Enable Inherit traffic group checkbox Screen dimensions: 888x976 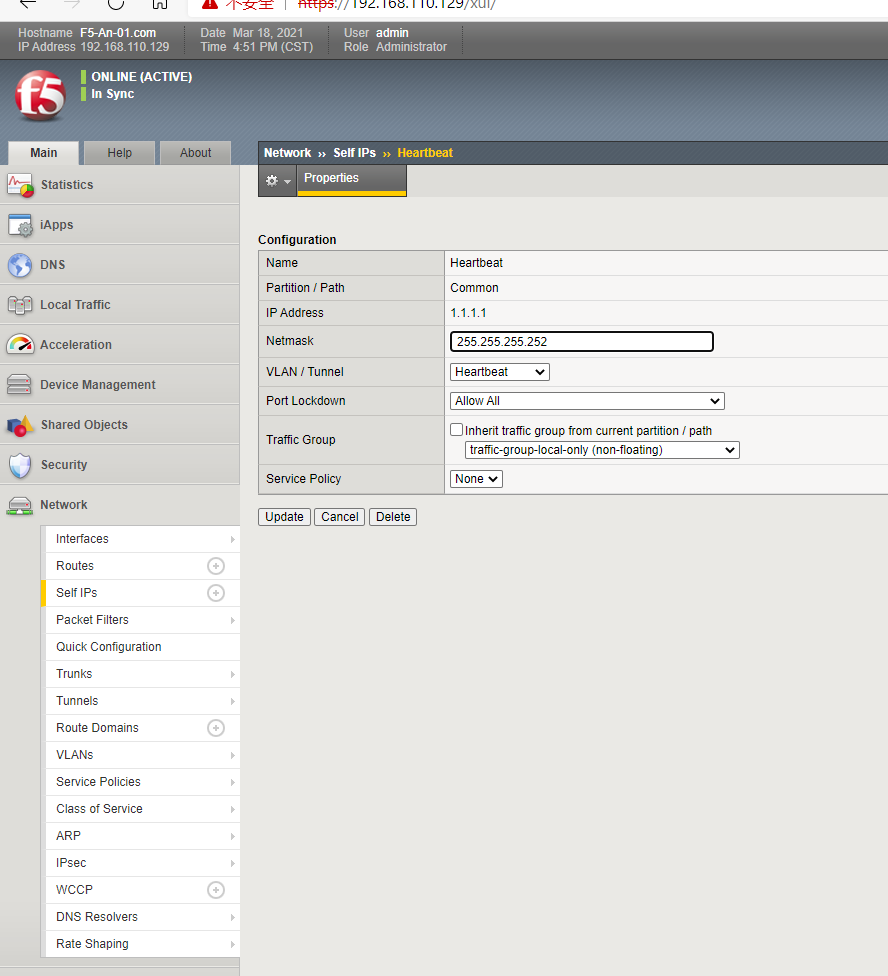(x=457, y=430)
